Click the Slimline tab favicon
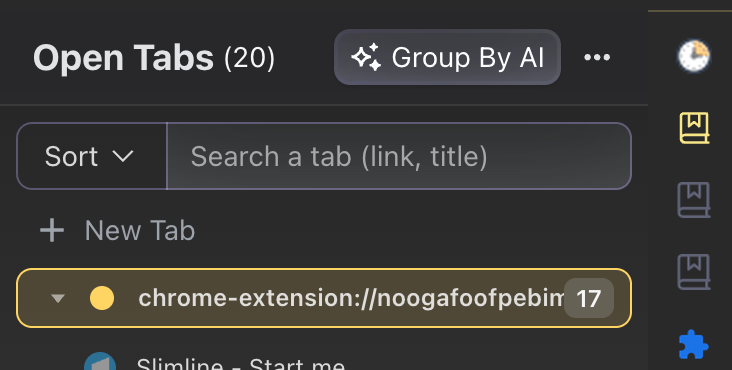Image resolution: width=732 pixels, height=370 pixels. coord(100,362)
